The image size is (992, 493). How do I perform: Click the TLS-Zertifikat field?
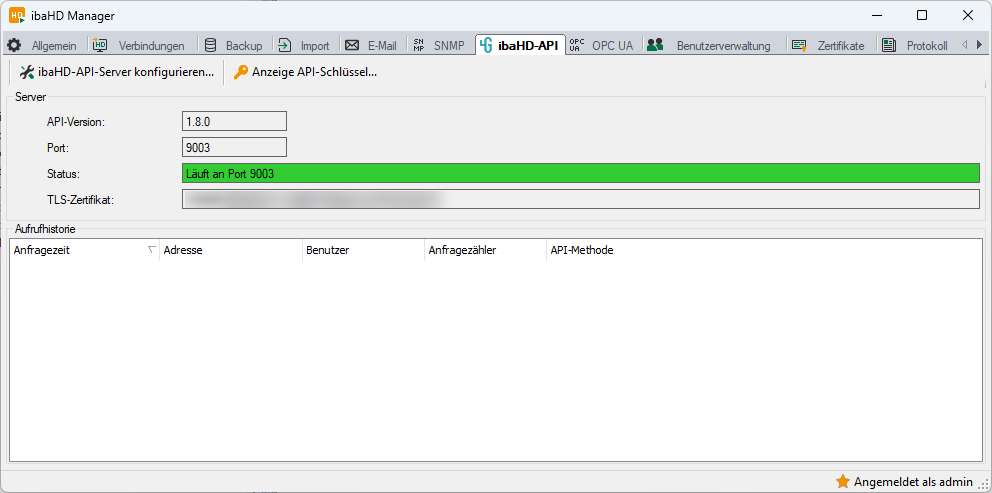(x=581, y=199)
